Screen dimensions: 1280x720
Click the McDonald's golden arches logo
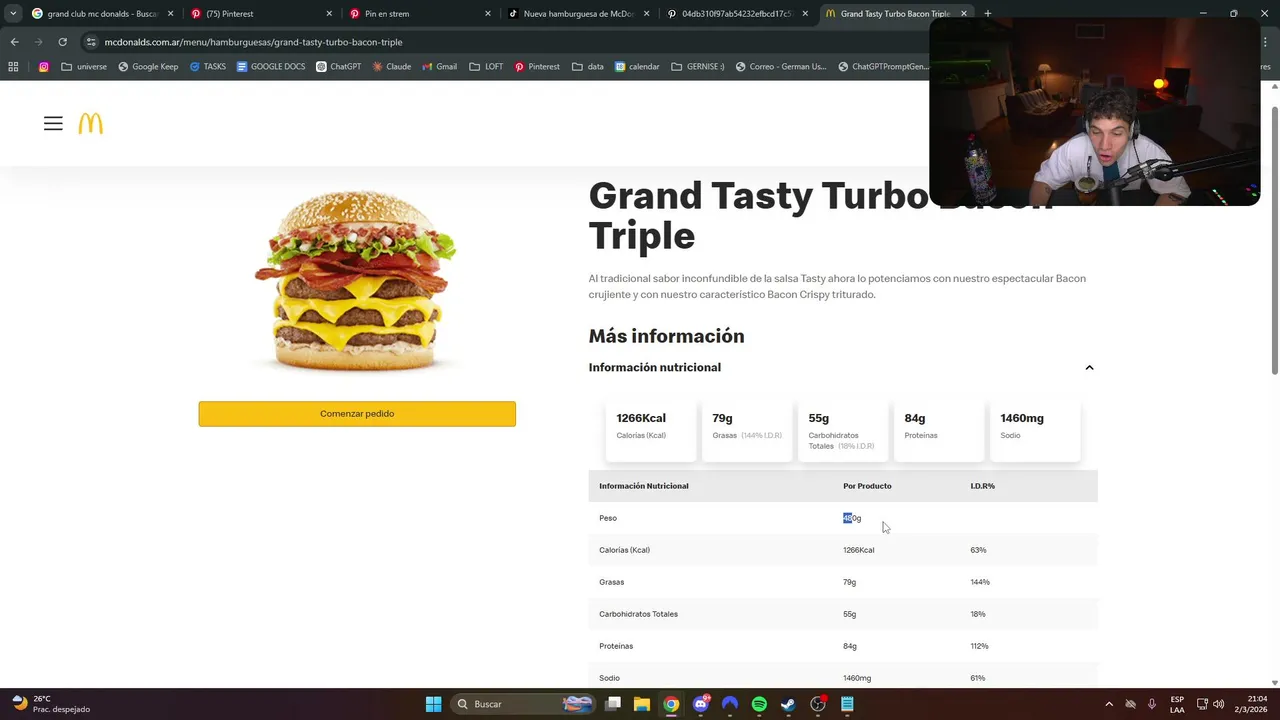point(90,124)
